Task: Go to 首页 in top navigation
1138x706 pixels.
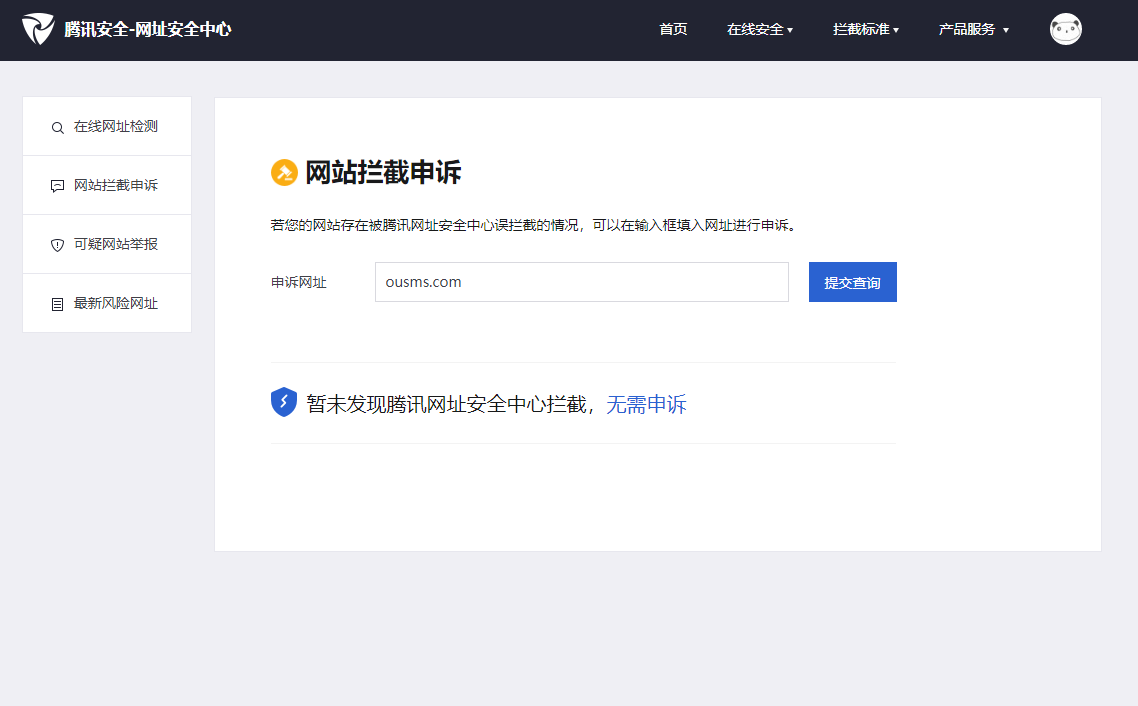Action: [x=673, y=29]
